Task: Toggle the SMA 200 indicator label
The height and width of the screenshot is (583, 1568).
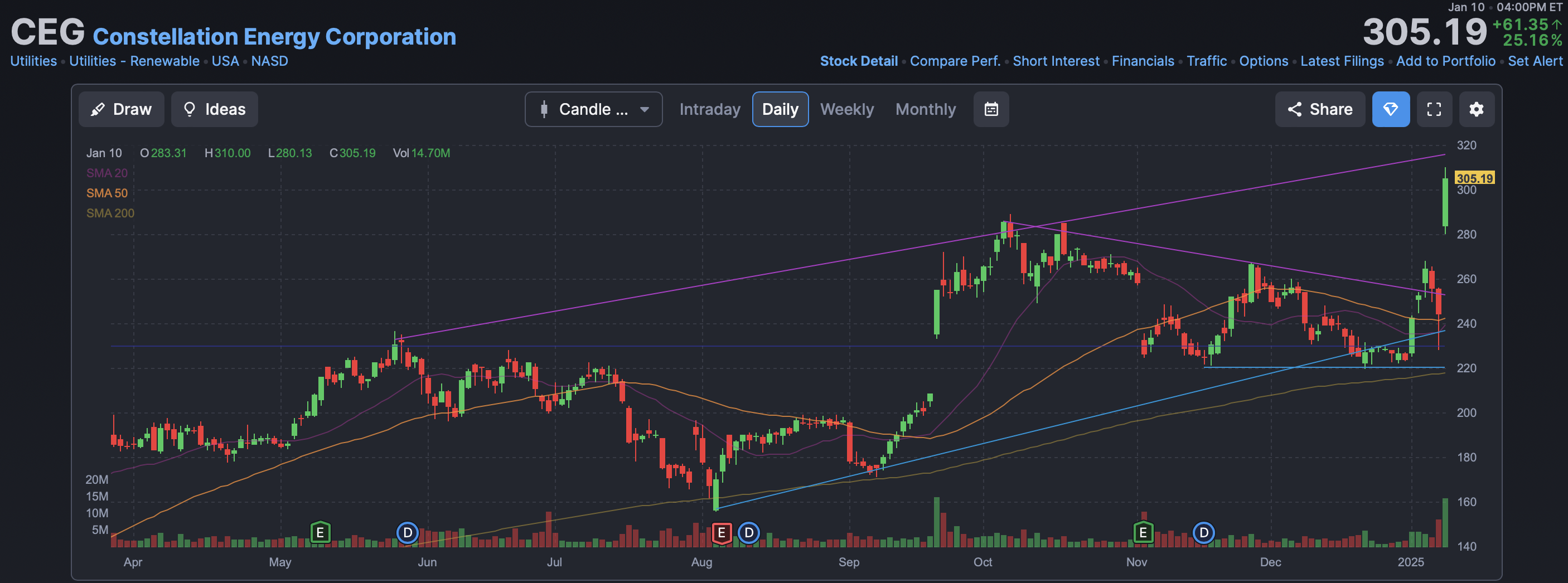Action: click(110, 213)
